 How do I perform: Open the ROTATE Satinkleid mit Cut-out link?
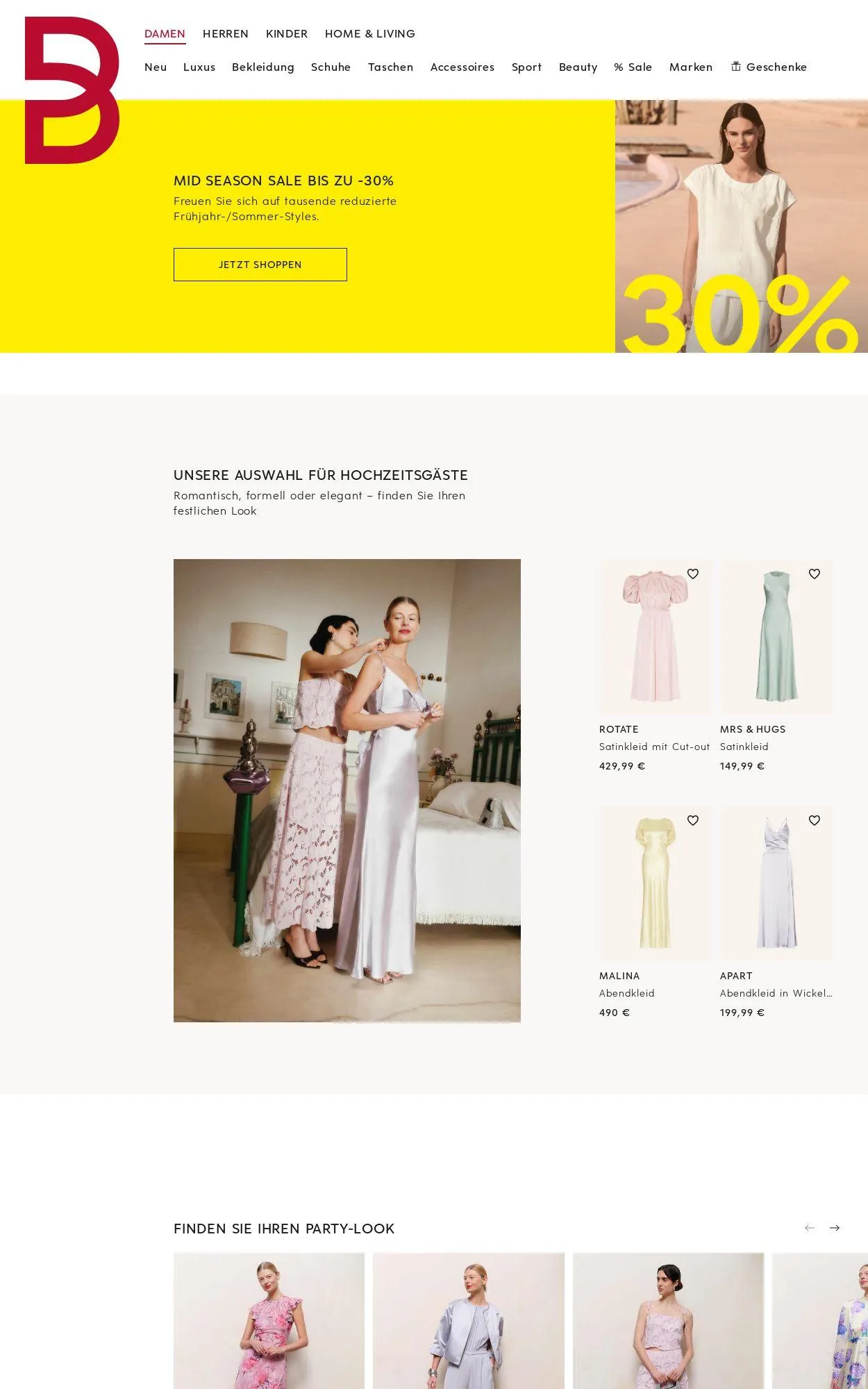654,747
